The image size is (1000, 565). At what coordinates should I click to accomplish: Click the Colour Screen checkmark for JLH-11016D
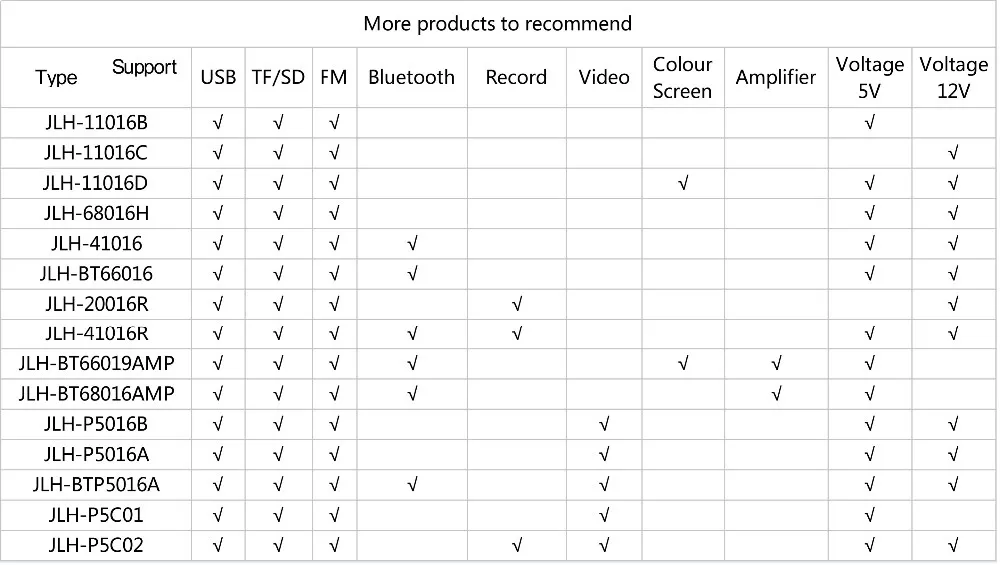click(683, 184)
